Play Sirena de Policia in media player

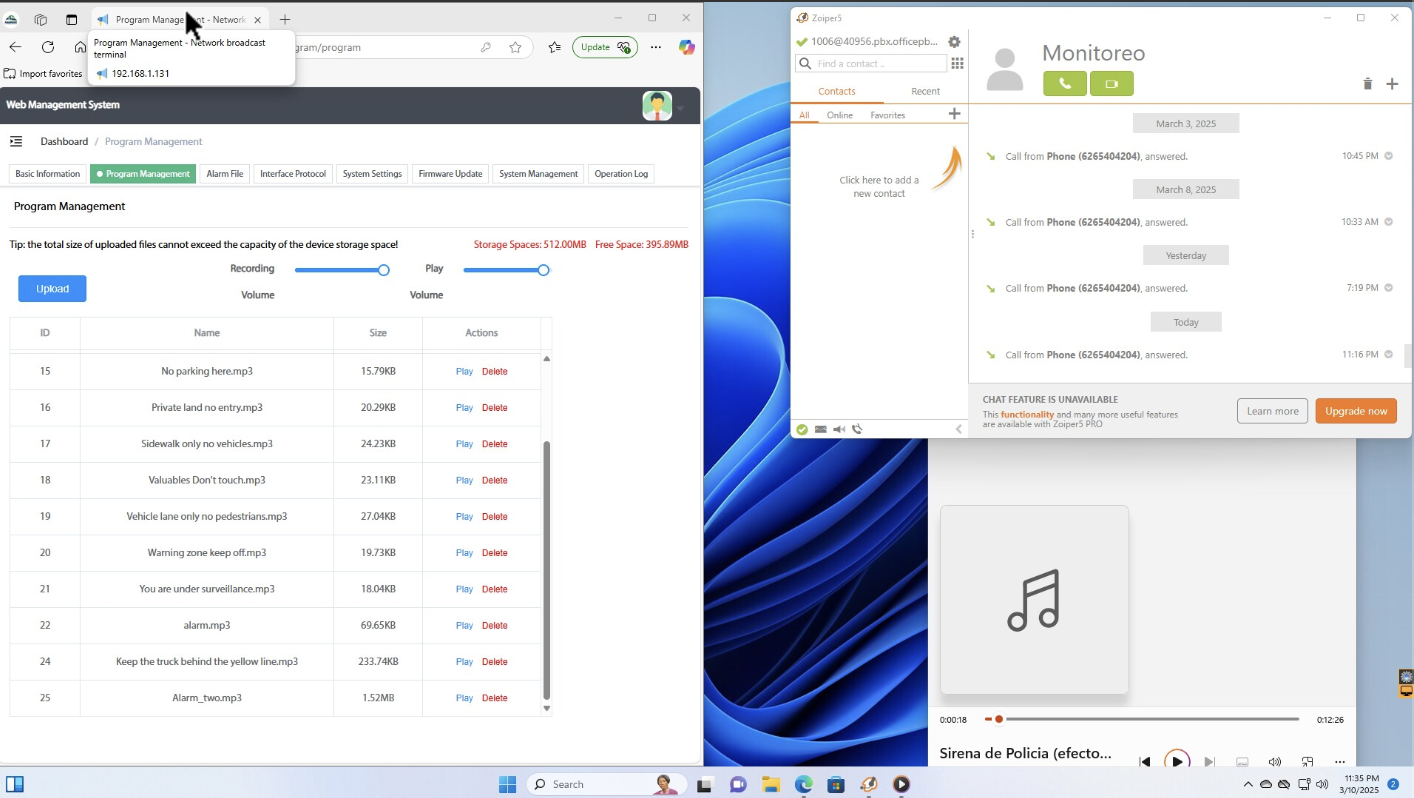(x=1177, y=762)
